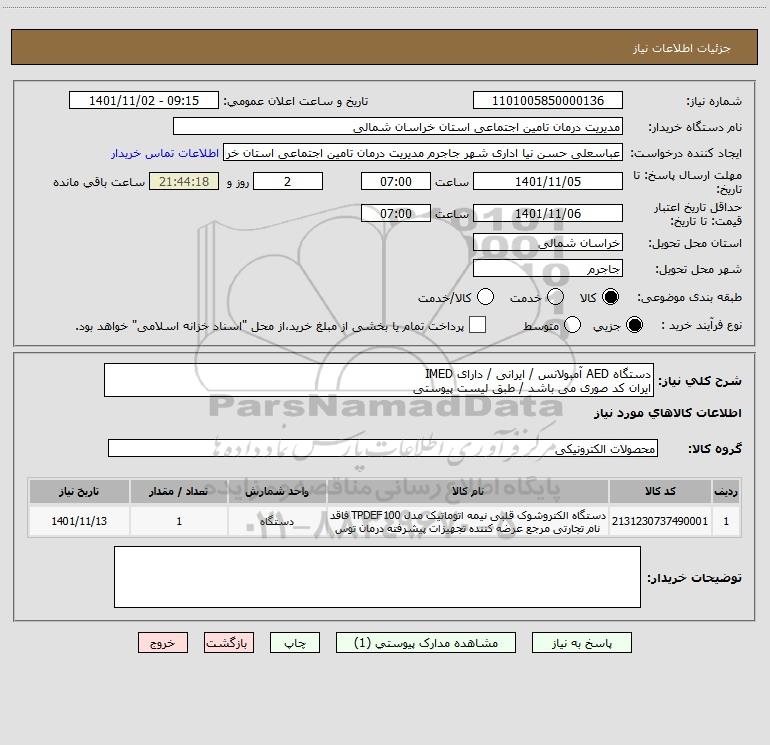Click the remaining time countdown 21:44:18
This screenshot has height=745, width=770.
[184, 181]
